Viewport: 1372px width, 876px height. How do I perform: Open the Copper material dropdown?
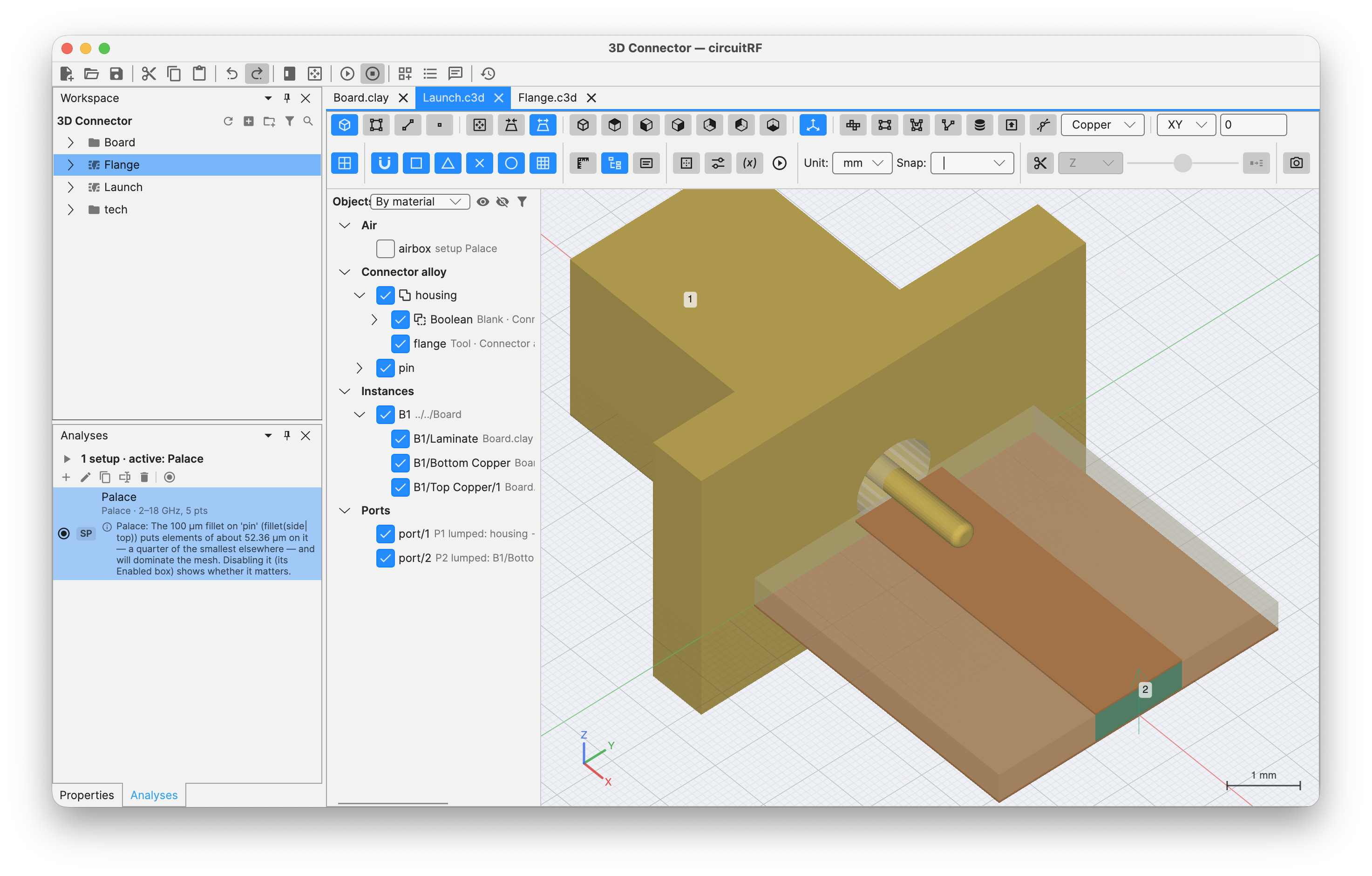[x=1102, y=125]
